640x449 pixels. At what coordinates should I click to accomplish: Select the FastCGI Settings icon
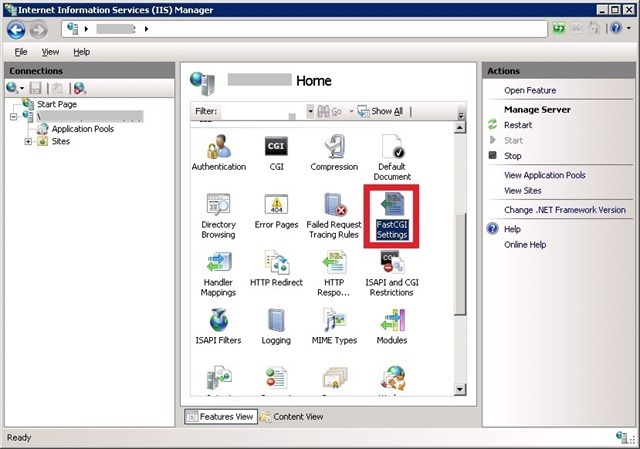[x=392, y=216]
